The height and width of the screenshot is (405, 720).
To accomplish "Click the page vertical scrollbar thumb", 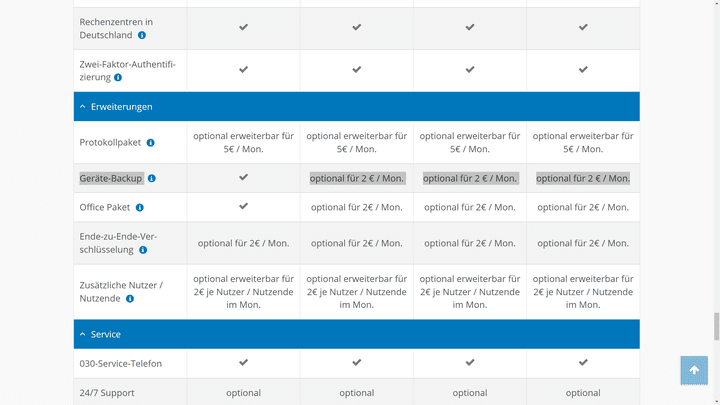I will 715,326.
